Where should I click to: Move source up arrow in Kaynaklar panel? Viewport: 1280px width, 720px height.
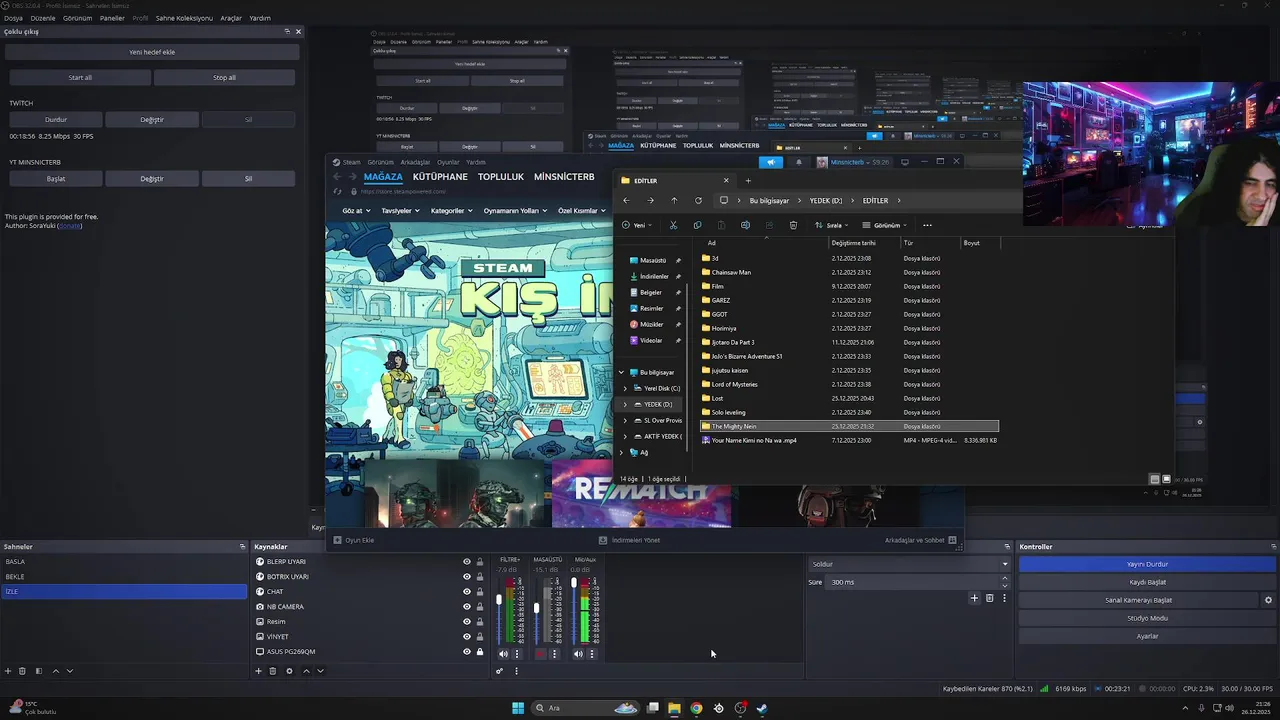tap(306, 671)
